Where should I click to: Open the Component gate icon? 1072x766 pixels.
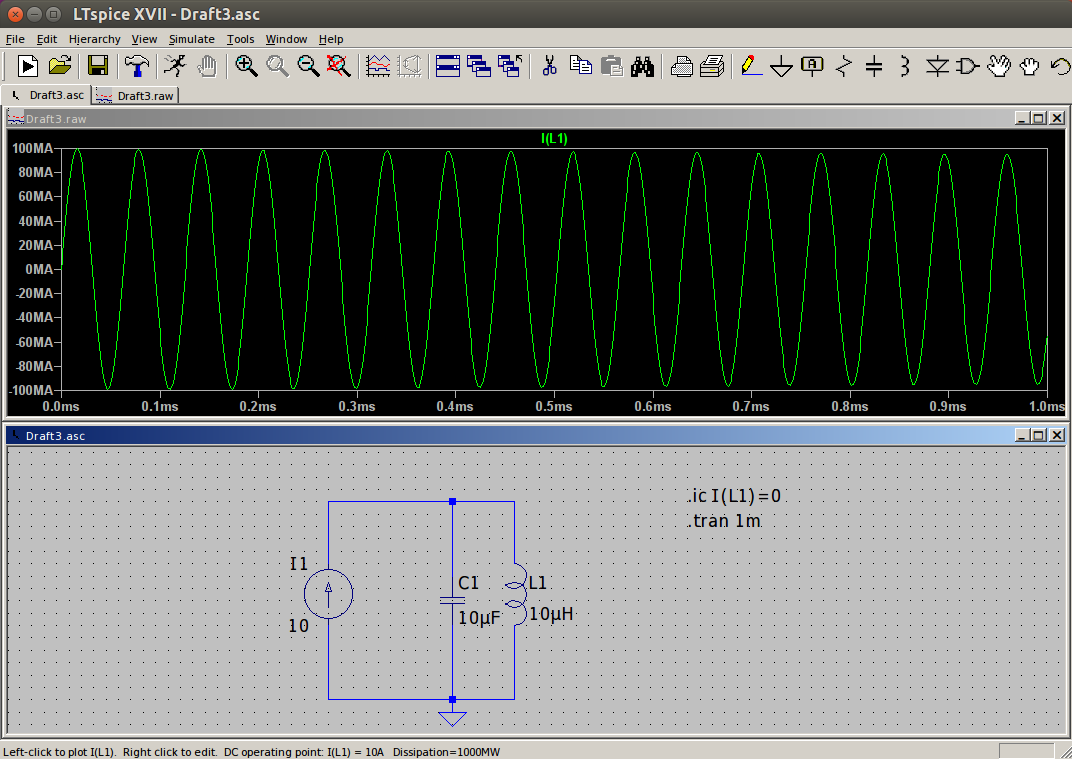[967, 67]
